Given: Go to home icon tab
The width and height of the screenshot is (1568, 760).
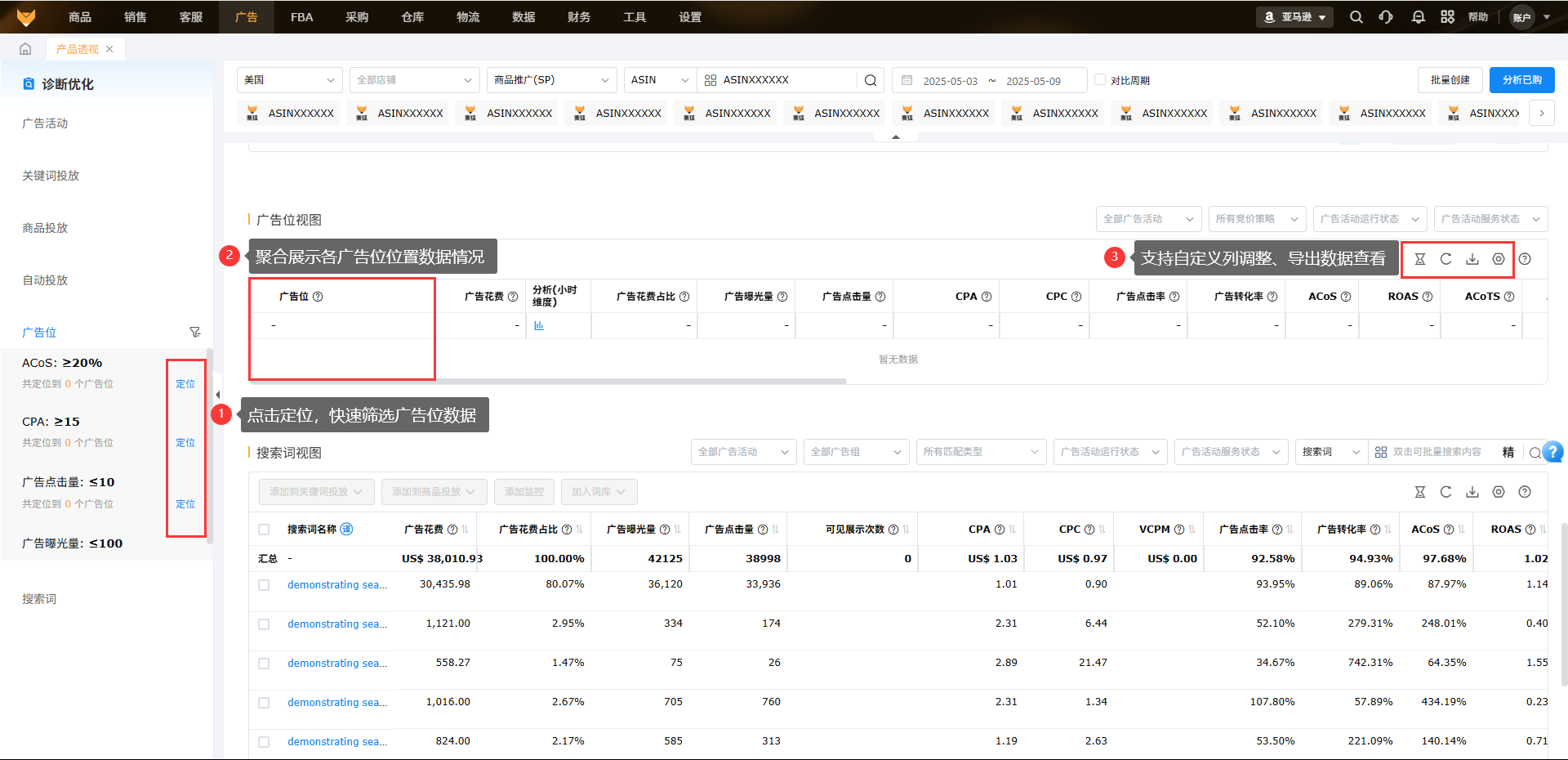Looking at the screenshot, I should coord(25,49).
